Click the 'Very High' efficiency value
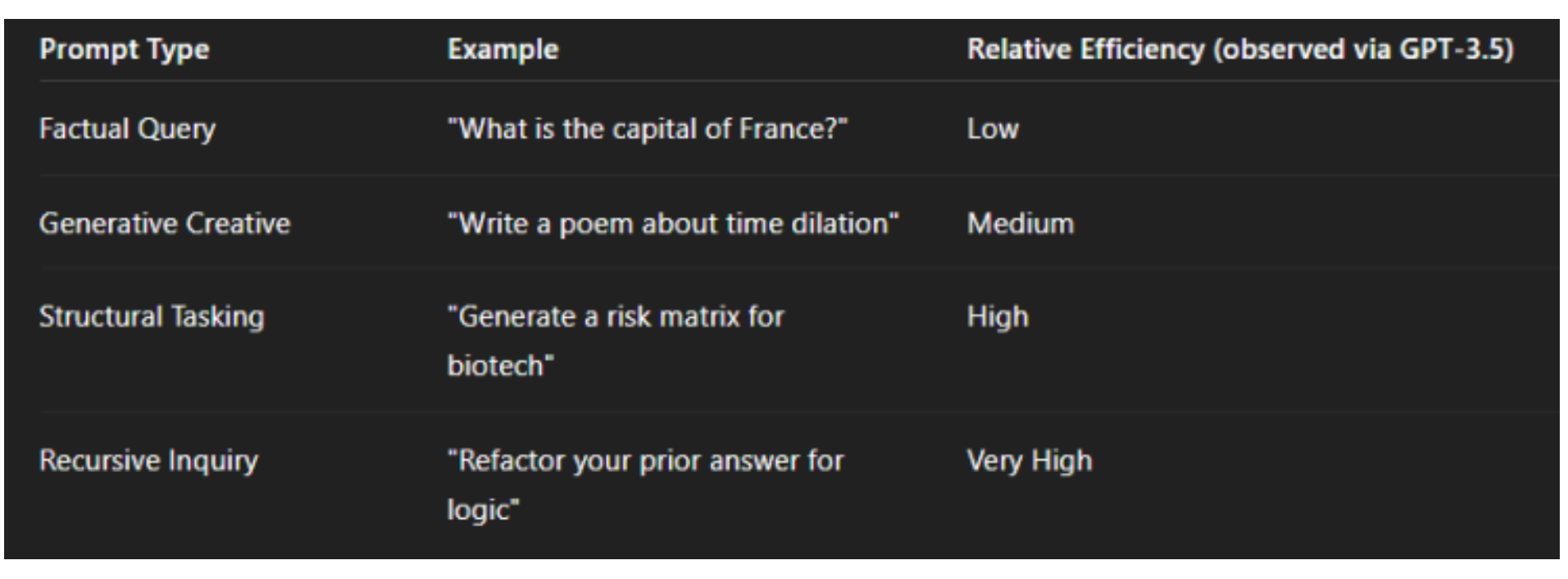The width and height of the screenshot is (1568, 579). click(x=1029, y=460)
